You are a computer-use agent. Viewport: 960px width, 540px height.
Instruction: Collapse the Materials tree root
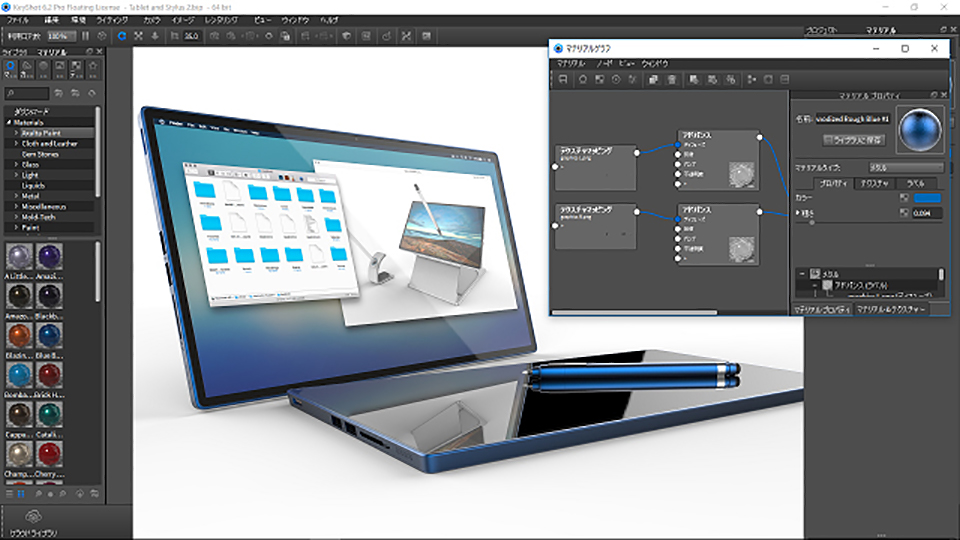coord(8,122)
